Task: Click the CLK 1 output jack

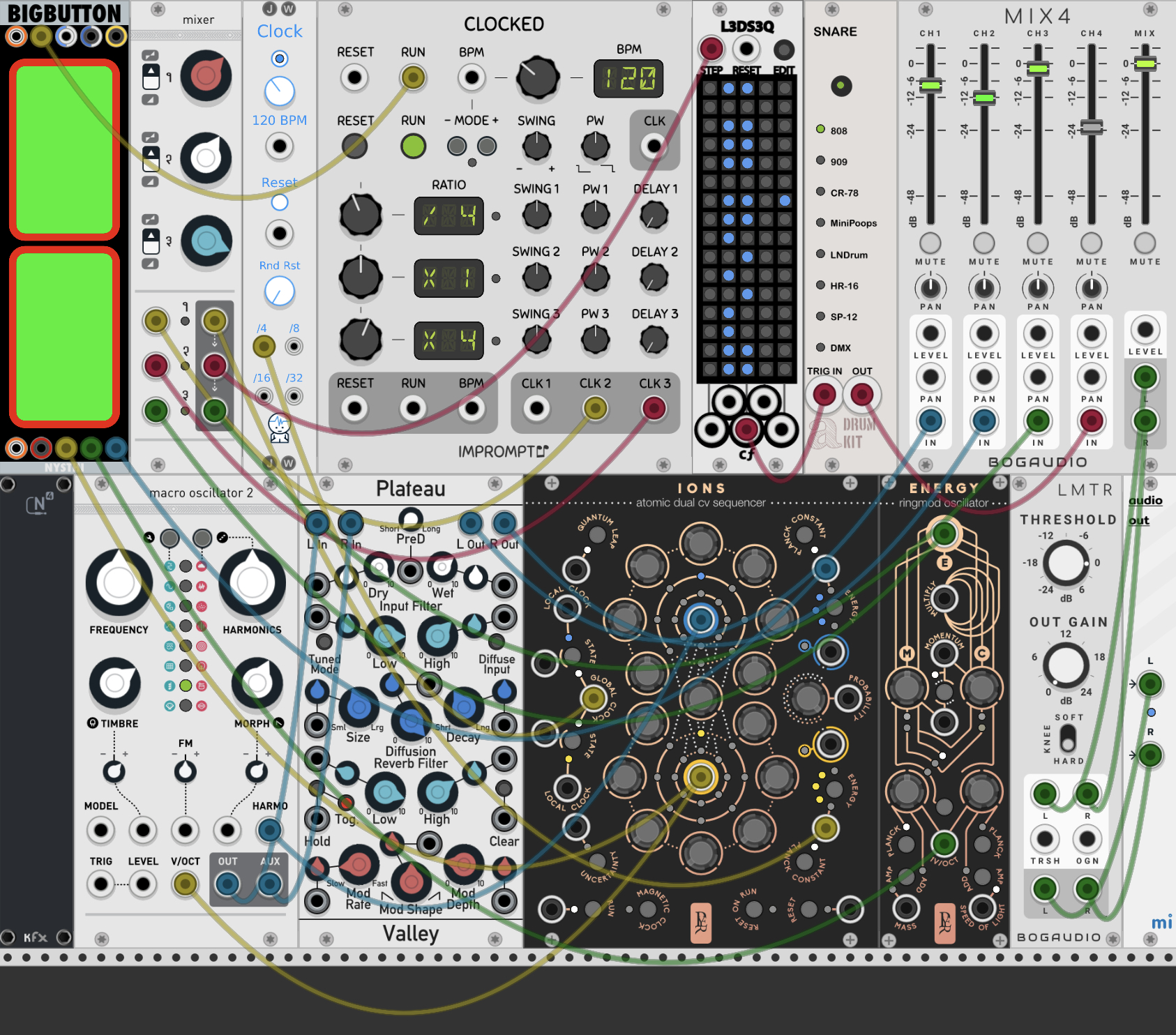Action: pos(536,408)
